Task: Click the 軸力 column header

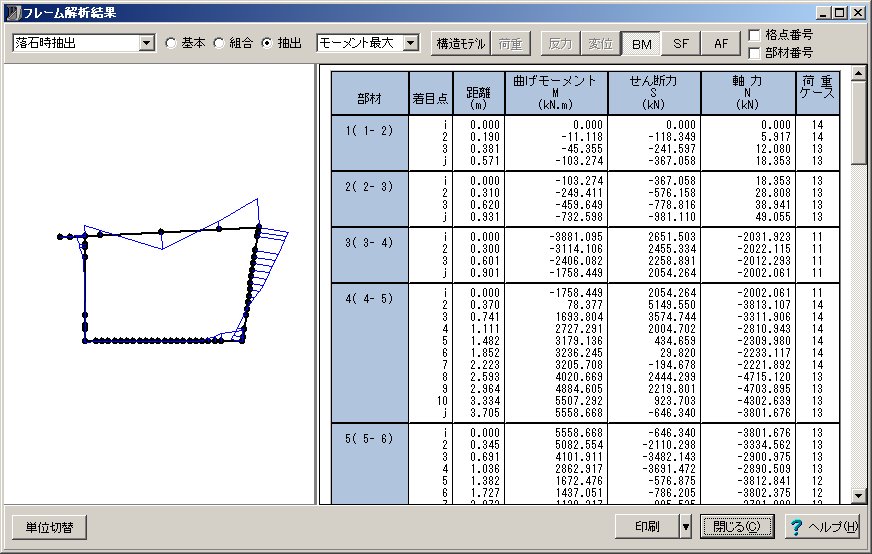Action: (748, 93)
